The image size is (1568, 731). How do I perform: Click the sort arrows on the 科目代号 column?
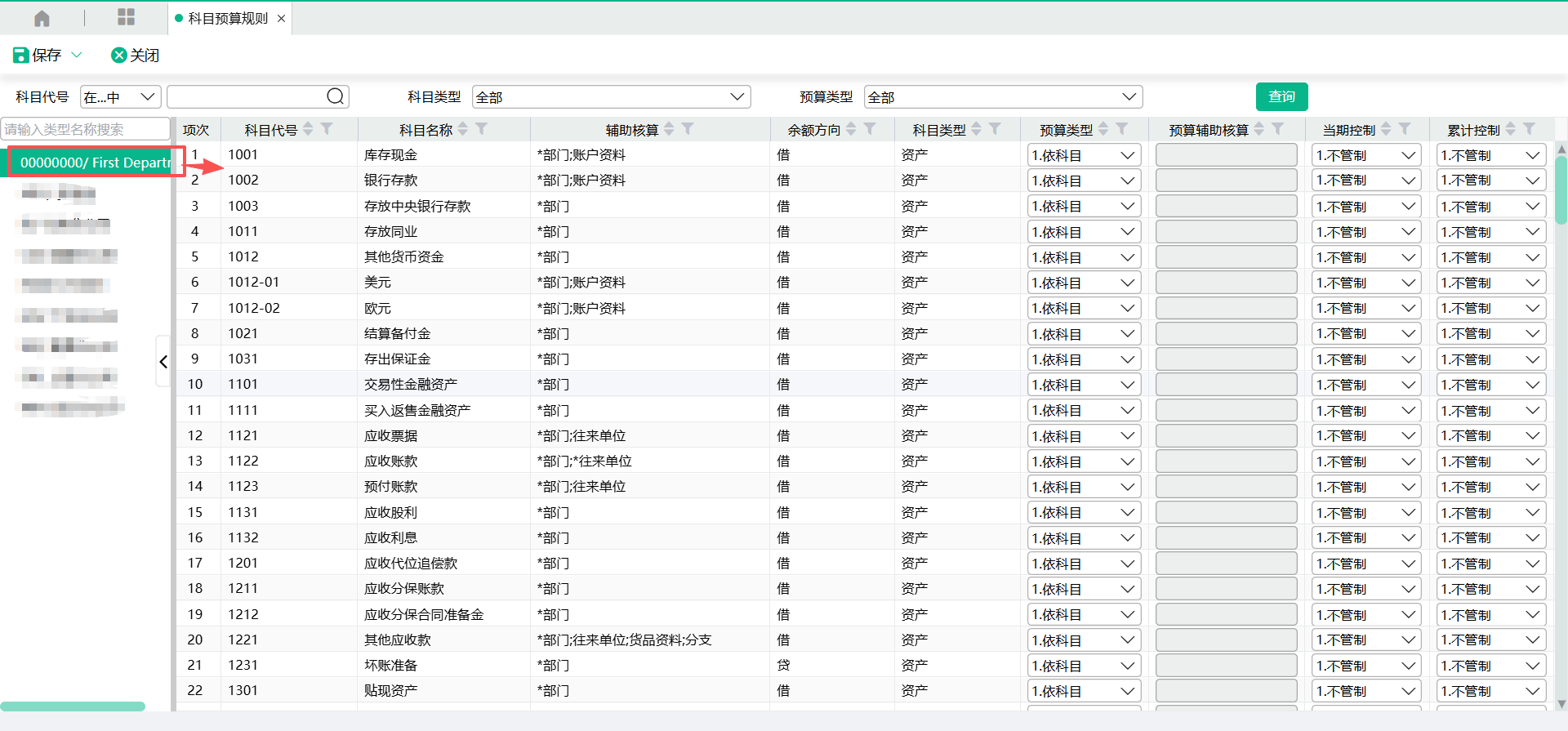(308, 129)
